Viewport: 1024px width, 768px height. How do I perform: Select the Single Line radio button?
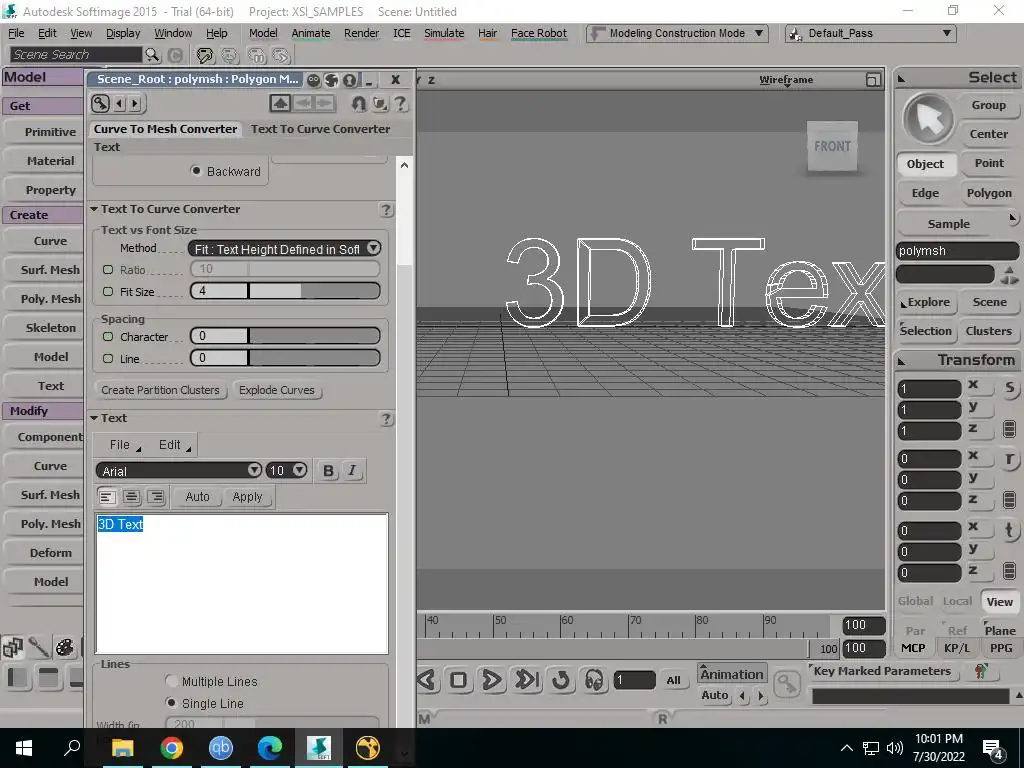tap(171, 703)
